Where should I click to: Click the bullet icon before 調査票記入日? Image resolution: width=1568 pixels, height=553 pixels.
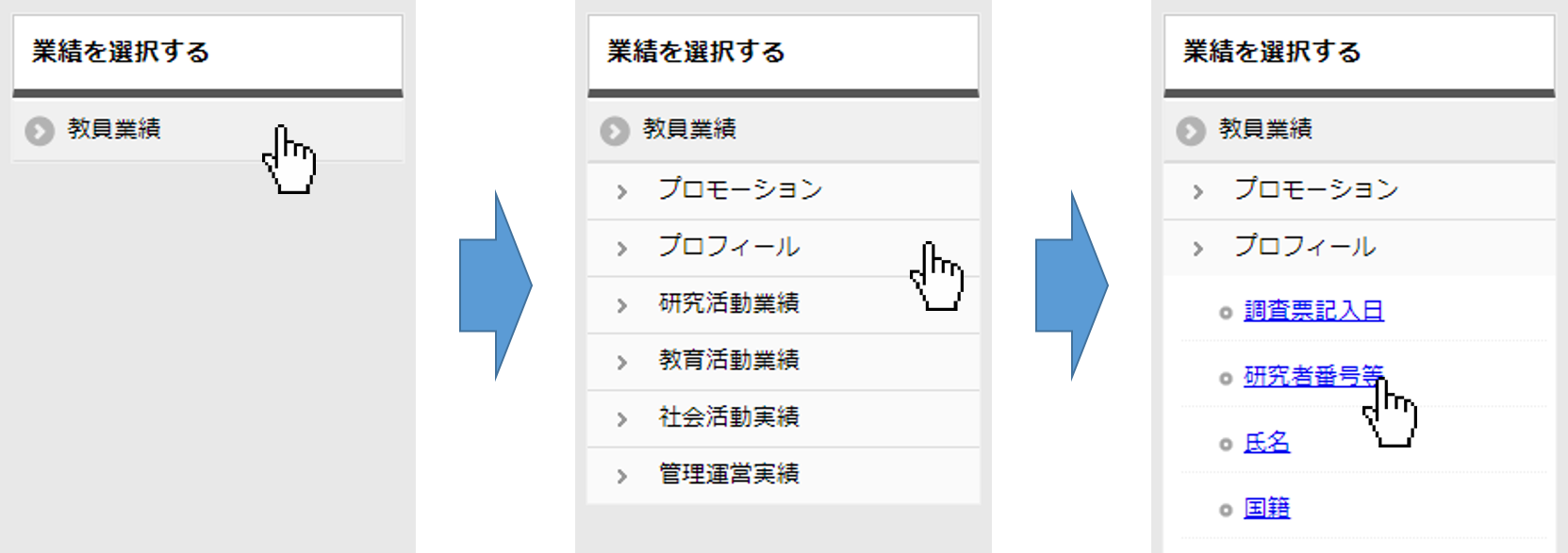pyautogui.click(x=1225, y=313)
